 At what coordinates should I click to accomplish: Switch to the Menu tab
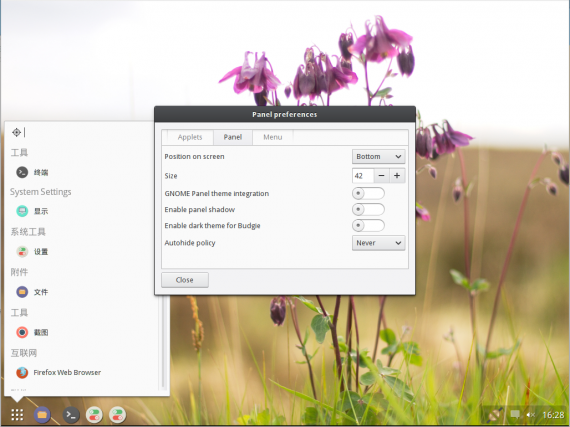[273, 137]
